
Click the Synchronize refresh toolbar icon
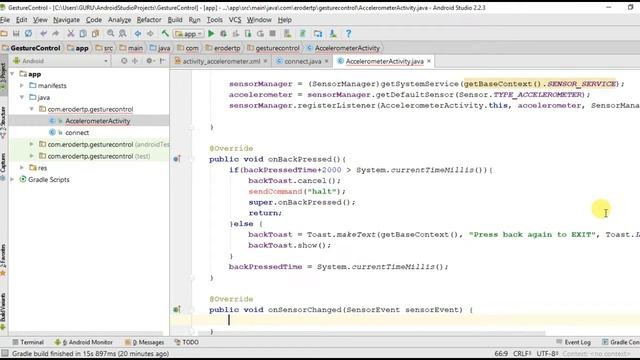28,33
